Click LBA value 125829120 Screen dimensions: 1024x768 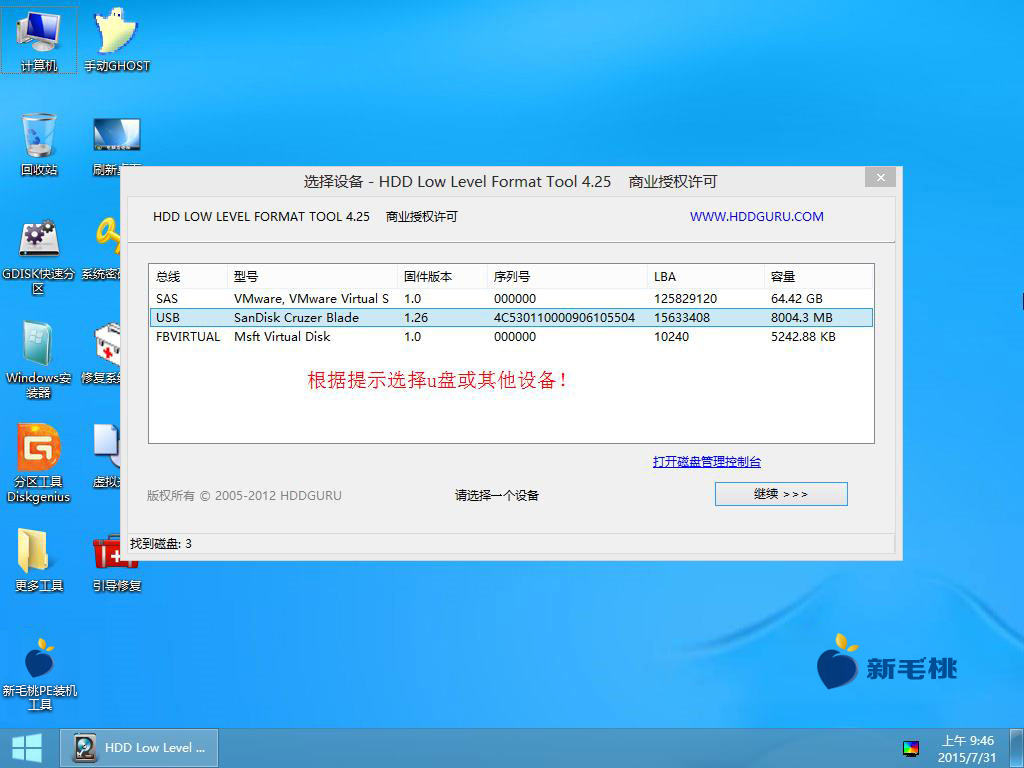tap(686, 298)
